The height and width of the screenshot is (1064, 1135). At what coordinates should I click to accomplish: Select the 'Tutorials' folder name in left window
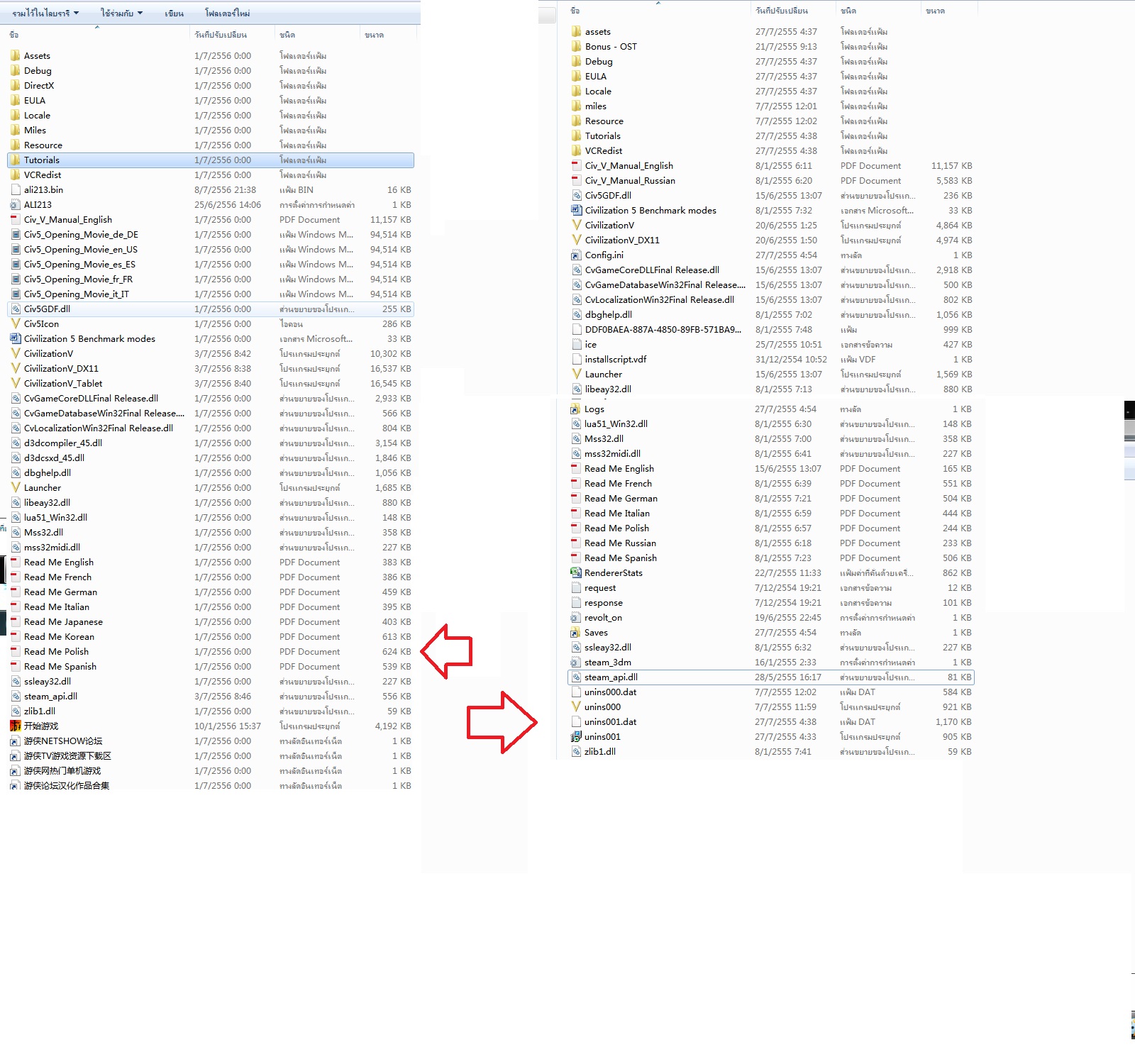[x=42, y=160]
